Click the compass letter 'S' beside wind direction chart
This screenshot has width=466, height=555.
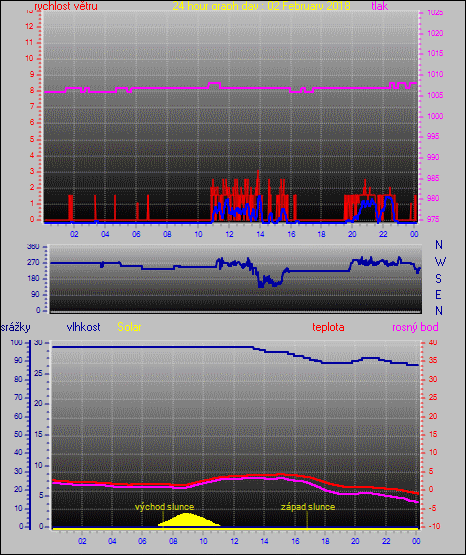438,279
